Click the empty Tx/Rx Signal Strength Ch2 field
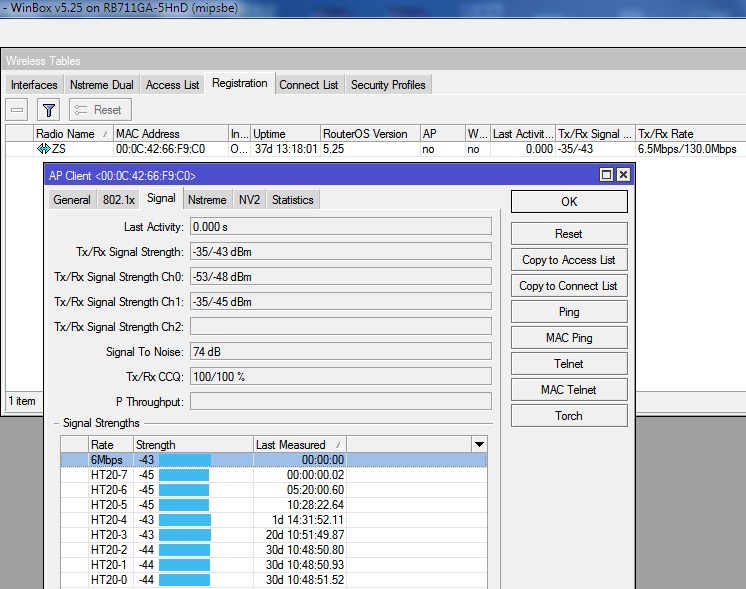 [x=341, y=326]
